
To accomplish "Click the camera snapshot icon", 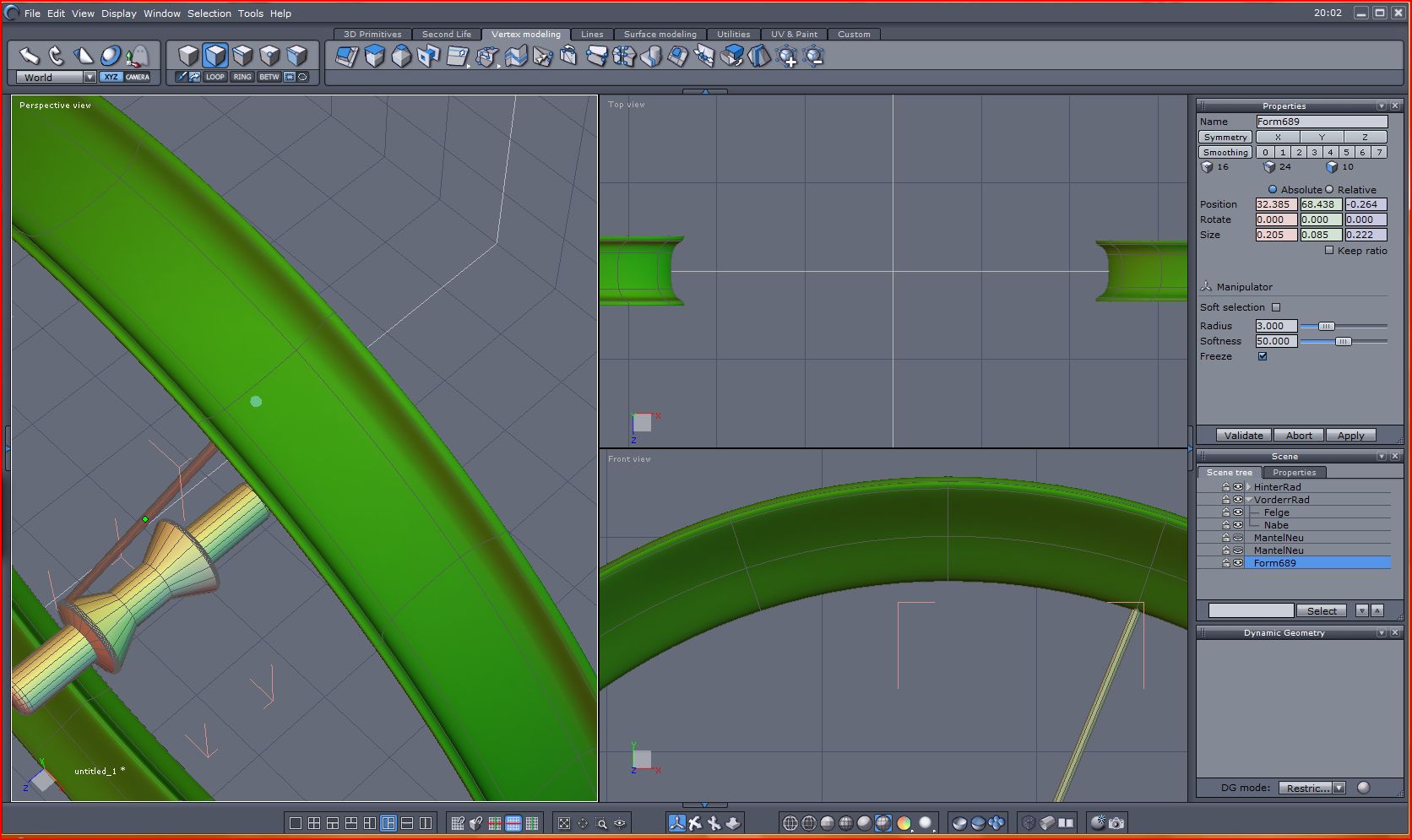I will point(1116,822).
